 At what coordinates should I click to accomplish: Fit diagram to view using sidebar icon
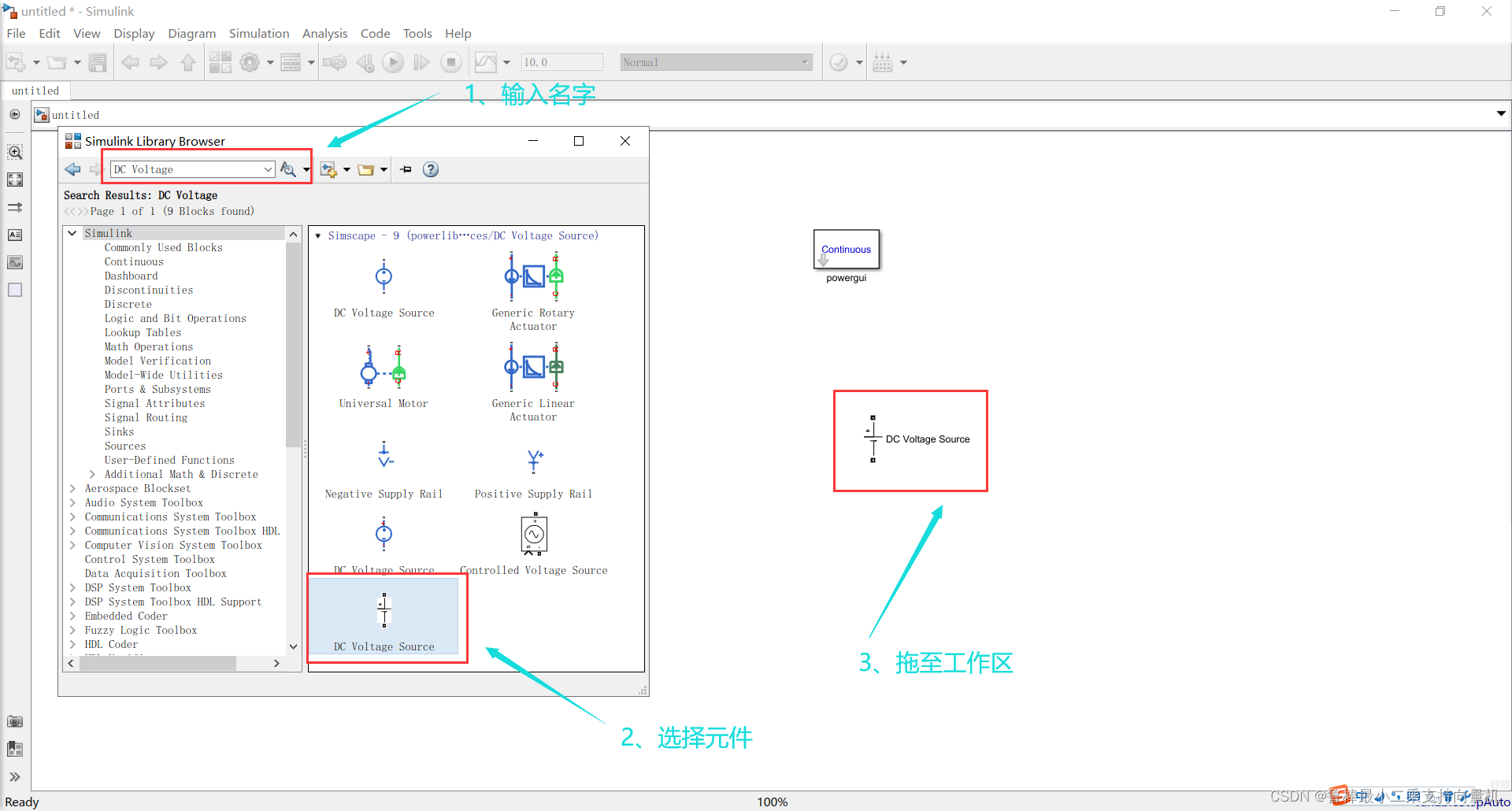(15, 180)
